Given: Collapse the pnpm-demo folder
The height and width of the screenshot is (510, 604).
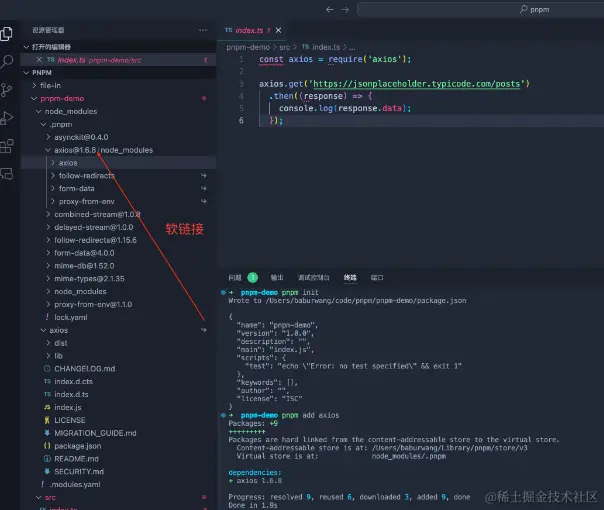Looking at the screenshot, I should click(118, 99).
